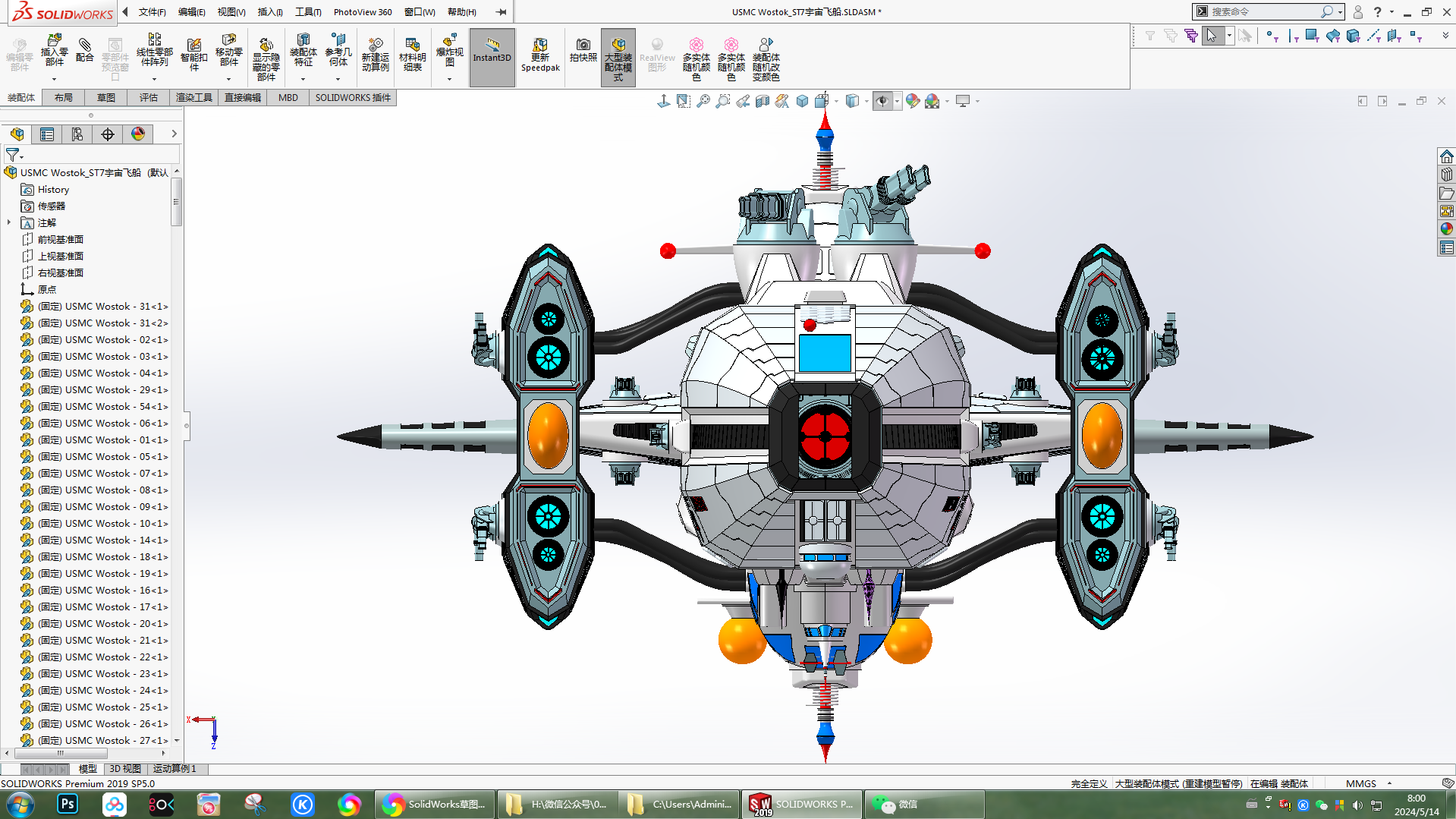Click the 参考几何体 (Reference Geometry) tool

click(338, 50)
